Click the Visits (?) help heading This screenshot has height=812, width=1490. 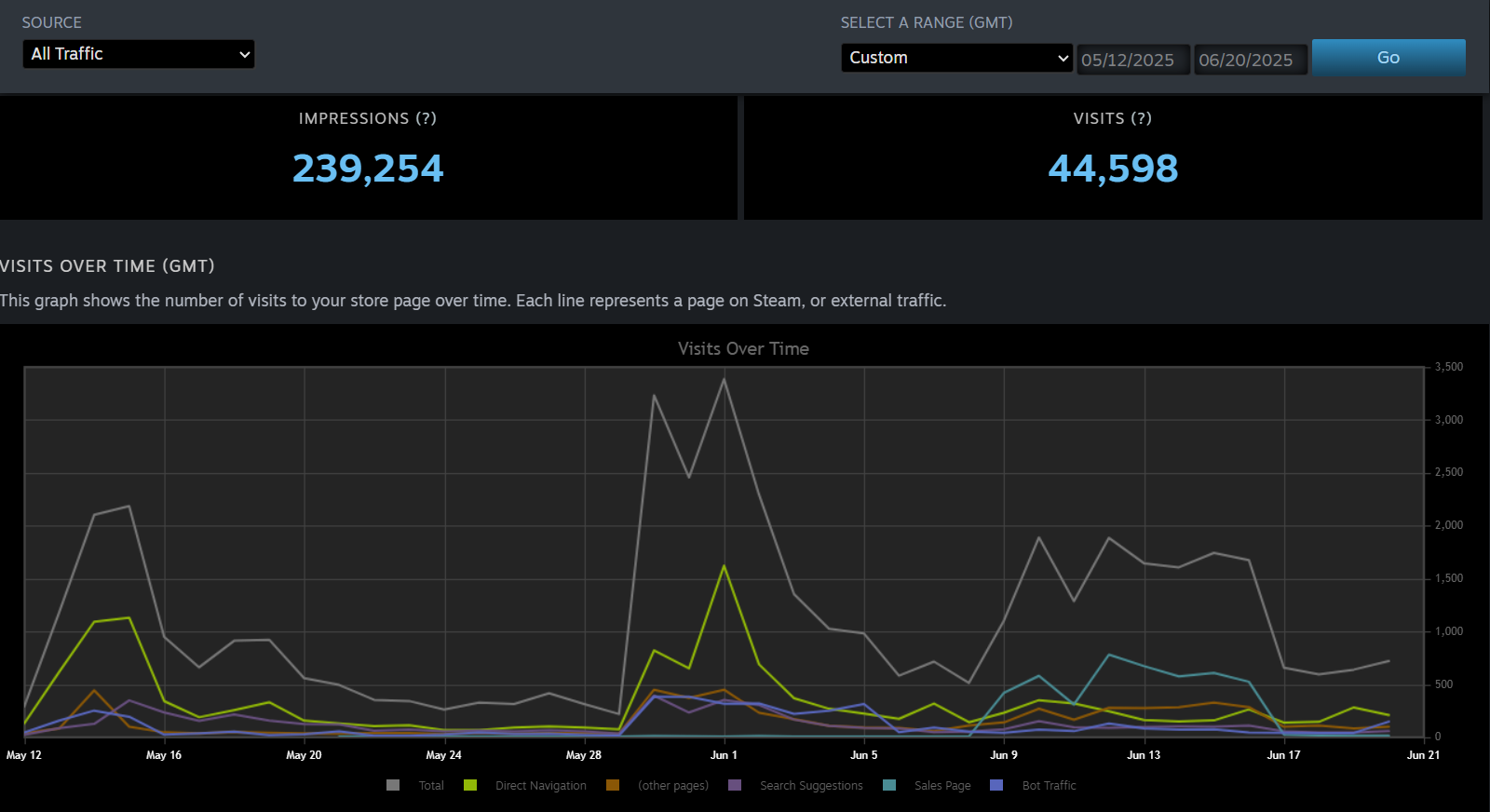coord(1112,118)
